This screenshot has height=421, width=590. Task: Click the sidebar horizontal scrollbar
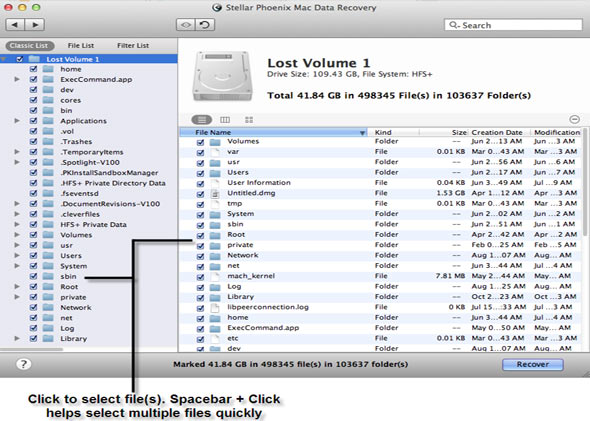pyautogui.click(x=32, y=349)
